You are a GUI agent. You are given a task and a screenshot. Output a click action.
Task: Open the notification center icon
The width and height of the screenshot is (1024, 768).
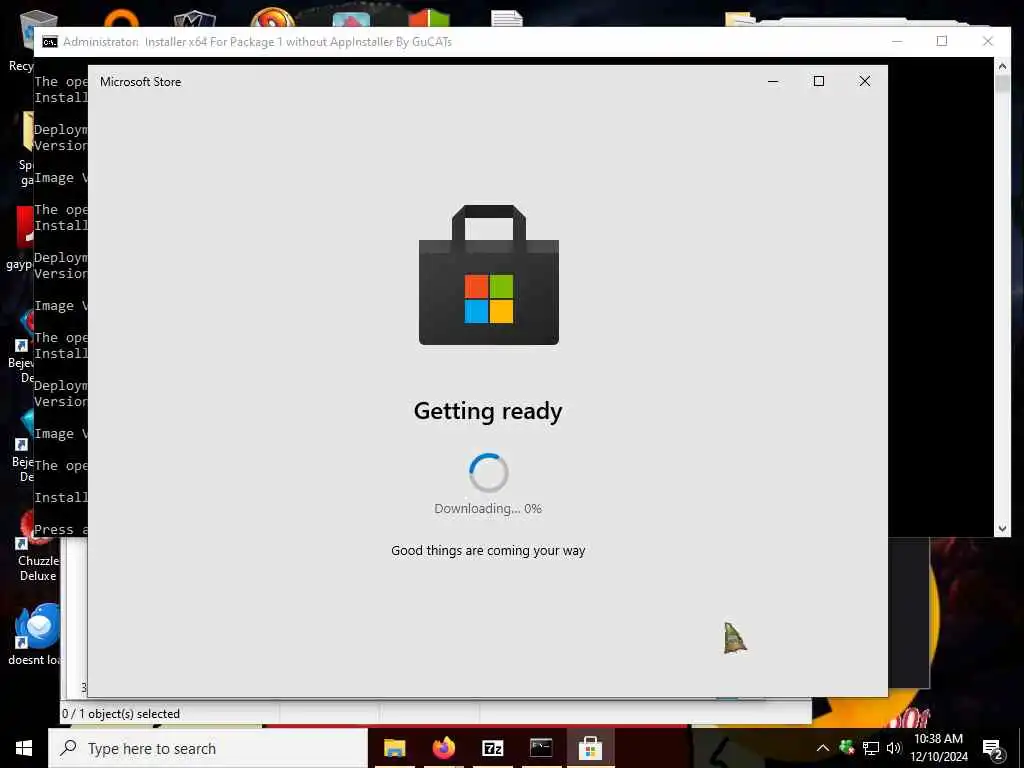pos(993,748)
